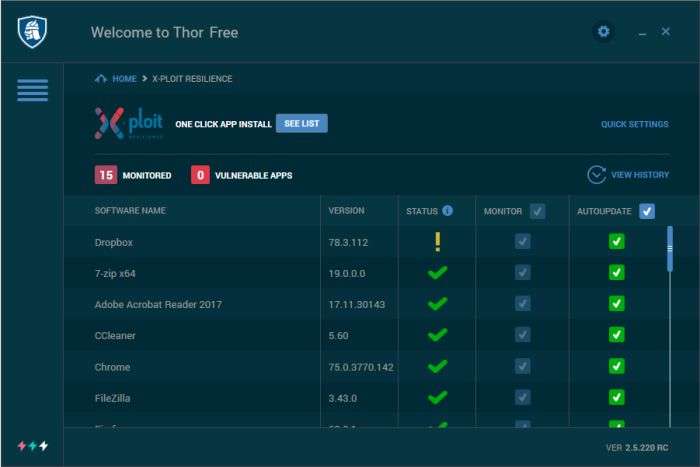Click CCleaner version 5.60
Image resolution: width=700 pixels, height=467 pixels.
coord(338,336)
